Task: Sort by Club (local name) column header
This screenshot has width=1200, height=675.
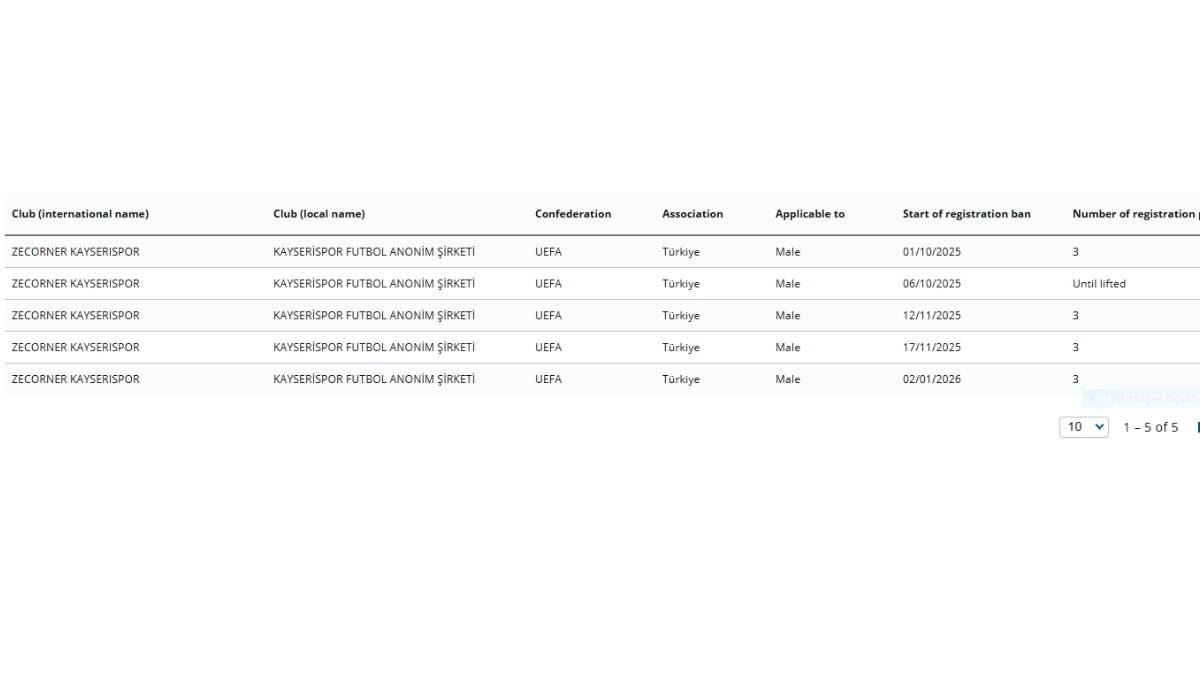Action: click(319, 214)
